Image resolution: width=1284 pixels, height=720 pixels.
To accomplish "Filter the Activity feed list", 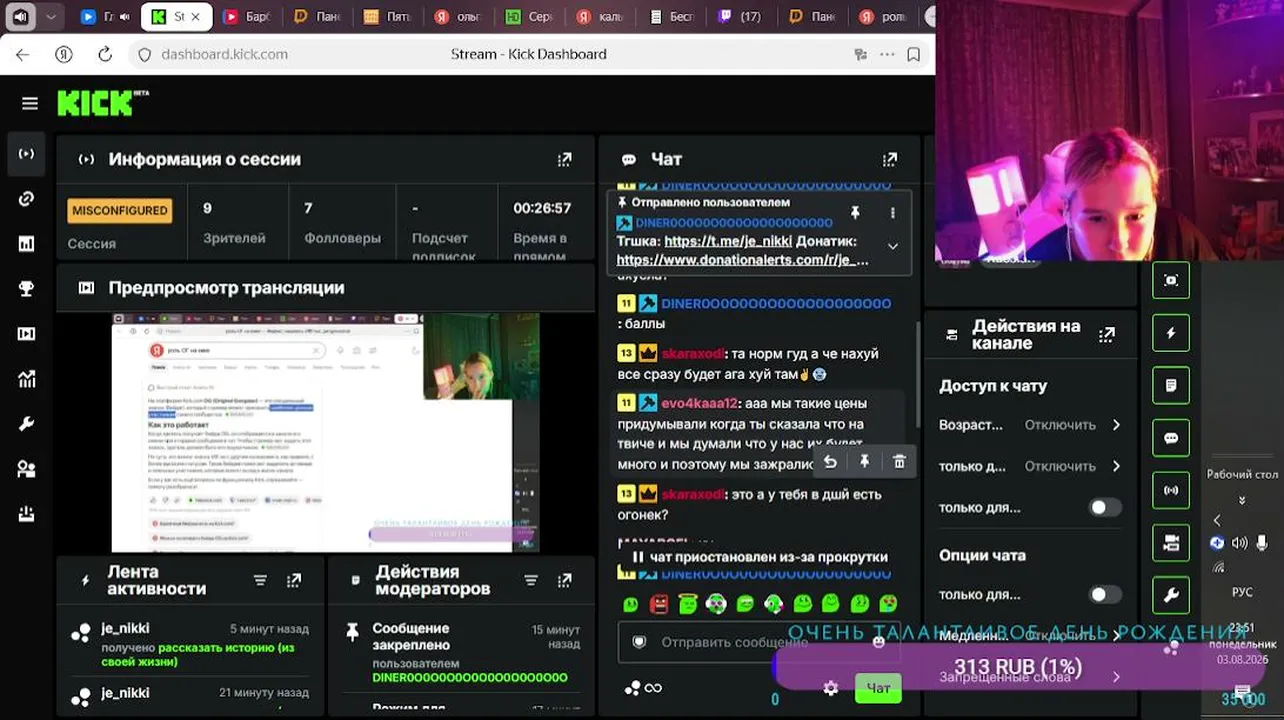I will tap(260, 580).
